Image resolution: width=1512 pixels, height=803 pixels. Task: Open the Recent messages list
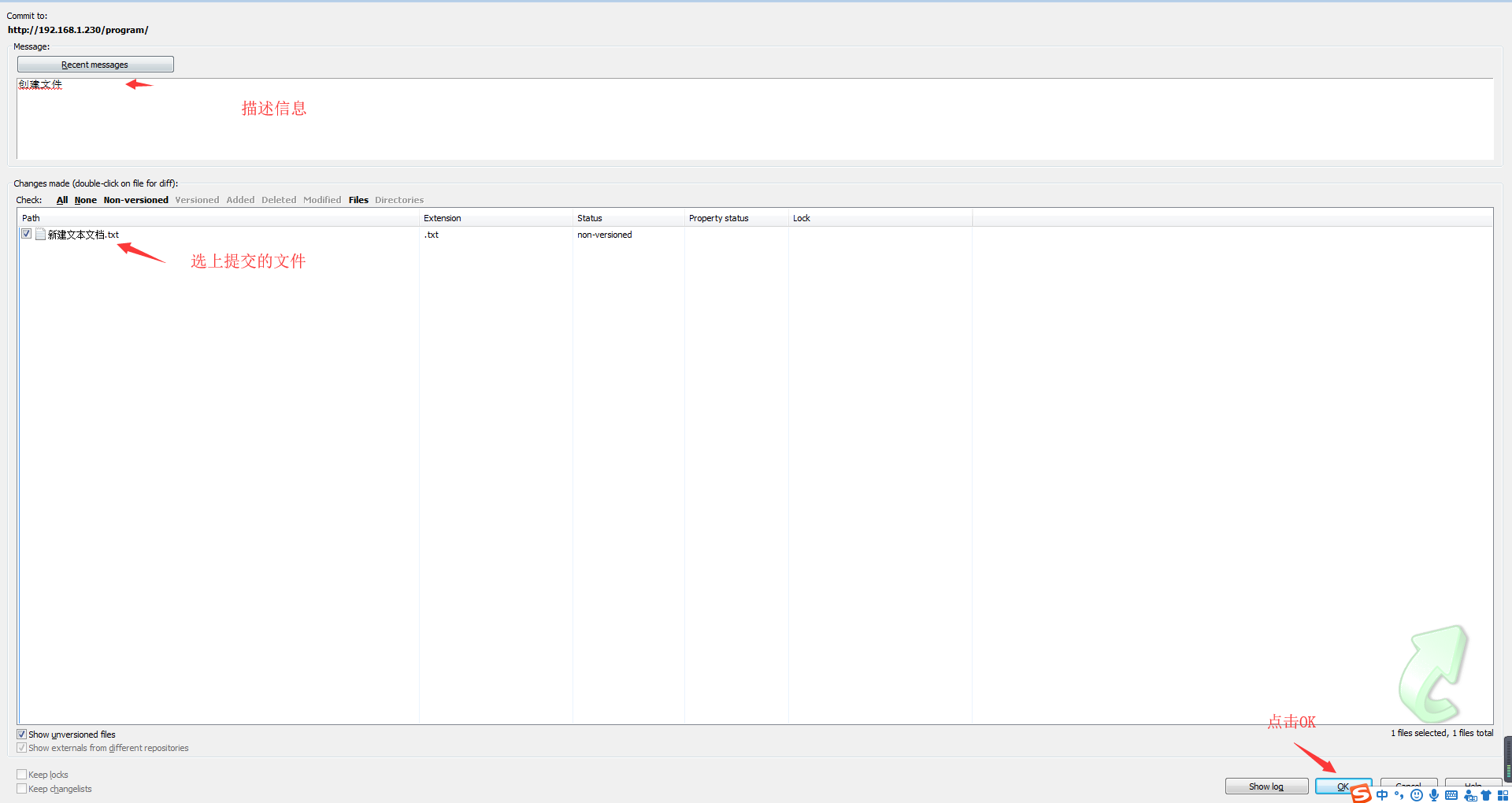pos(95,65)
